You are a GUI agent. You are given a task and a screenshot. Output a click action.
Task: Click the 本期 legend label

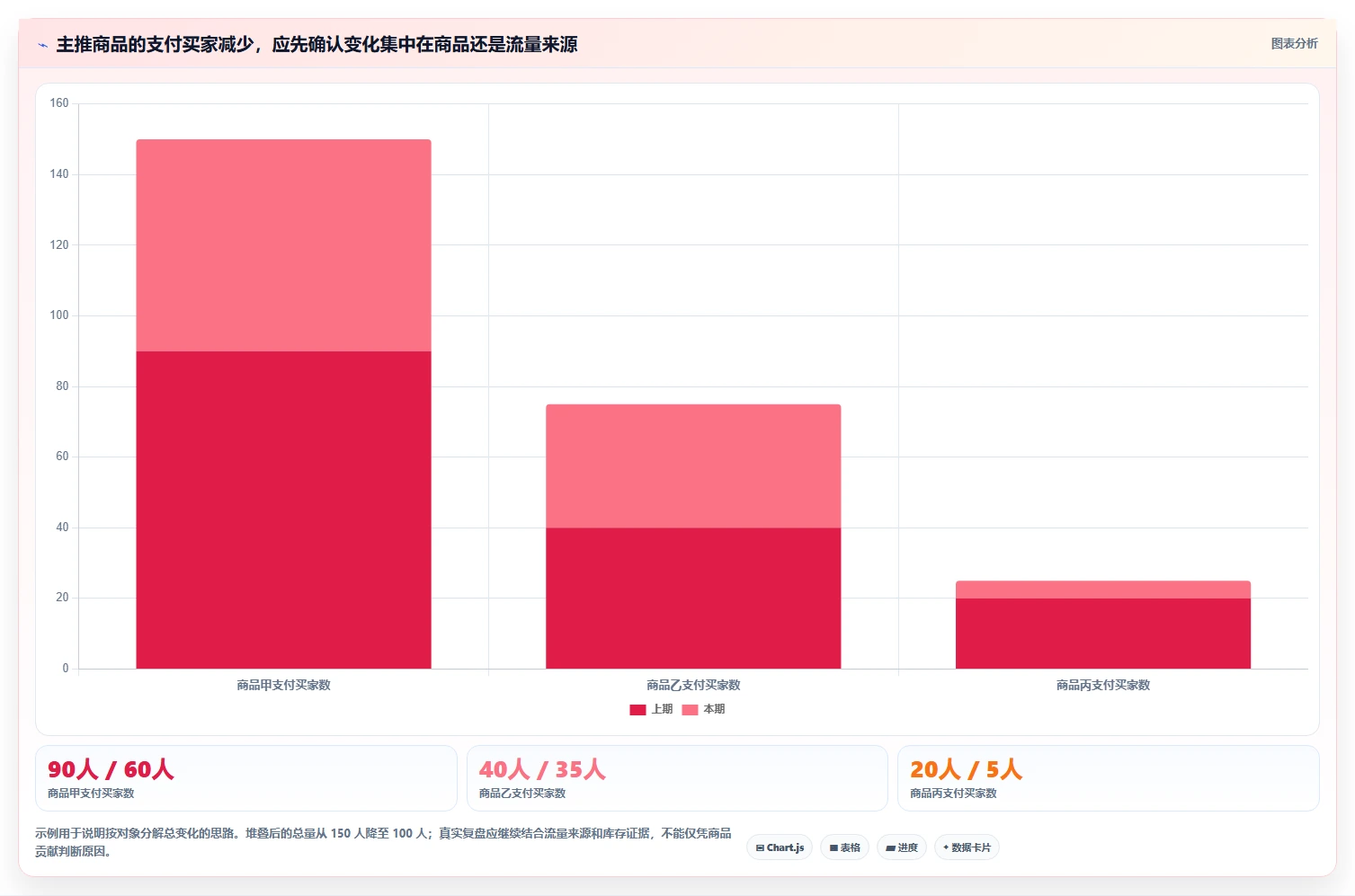pyautogui.click(x=714, y=709)
